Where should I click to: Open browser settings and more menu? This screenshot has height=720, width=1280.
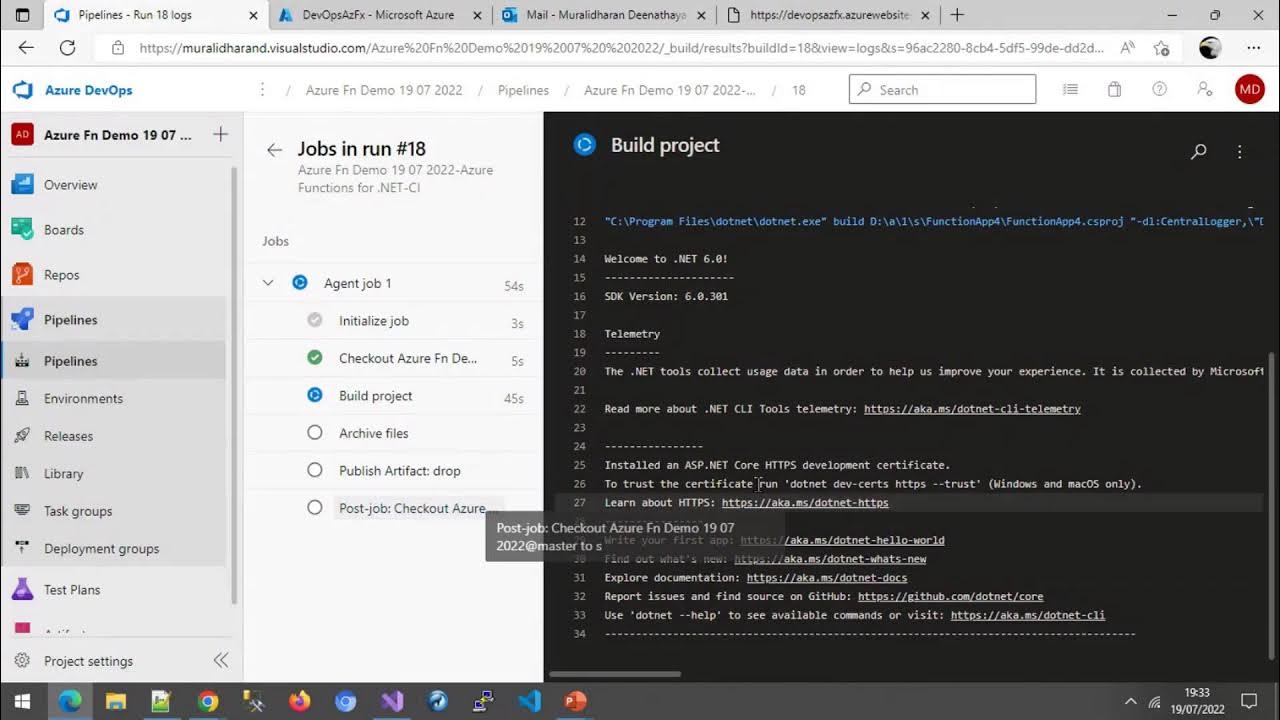pos(1253,47)
